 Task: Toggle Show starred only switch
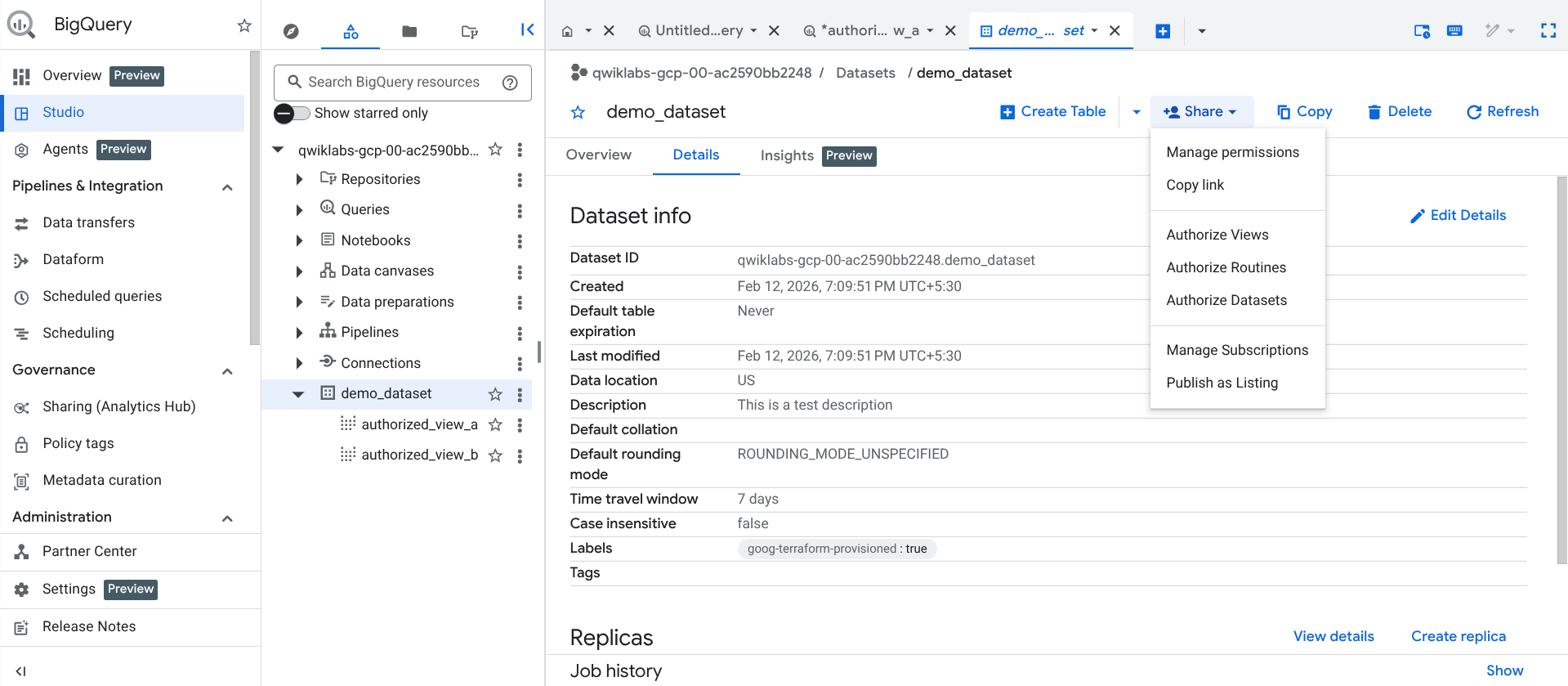pos(292,114)
